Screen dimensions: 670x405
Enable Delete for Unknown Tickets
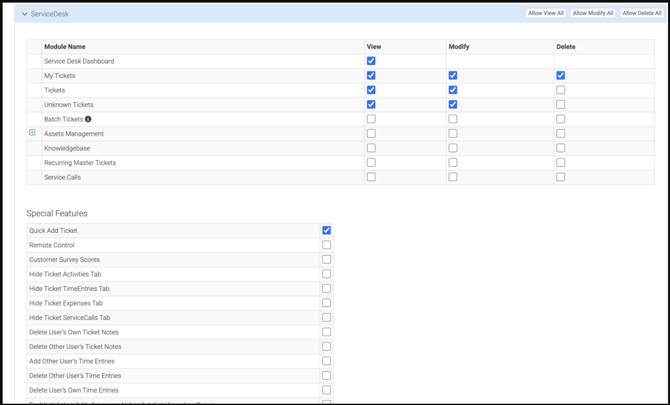pyautogui.click(x=561, y=105)
